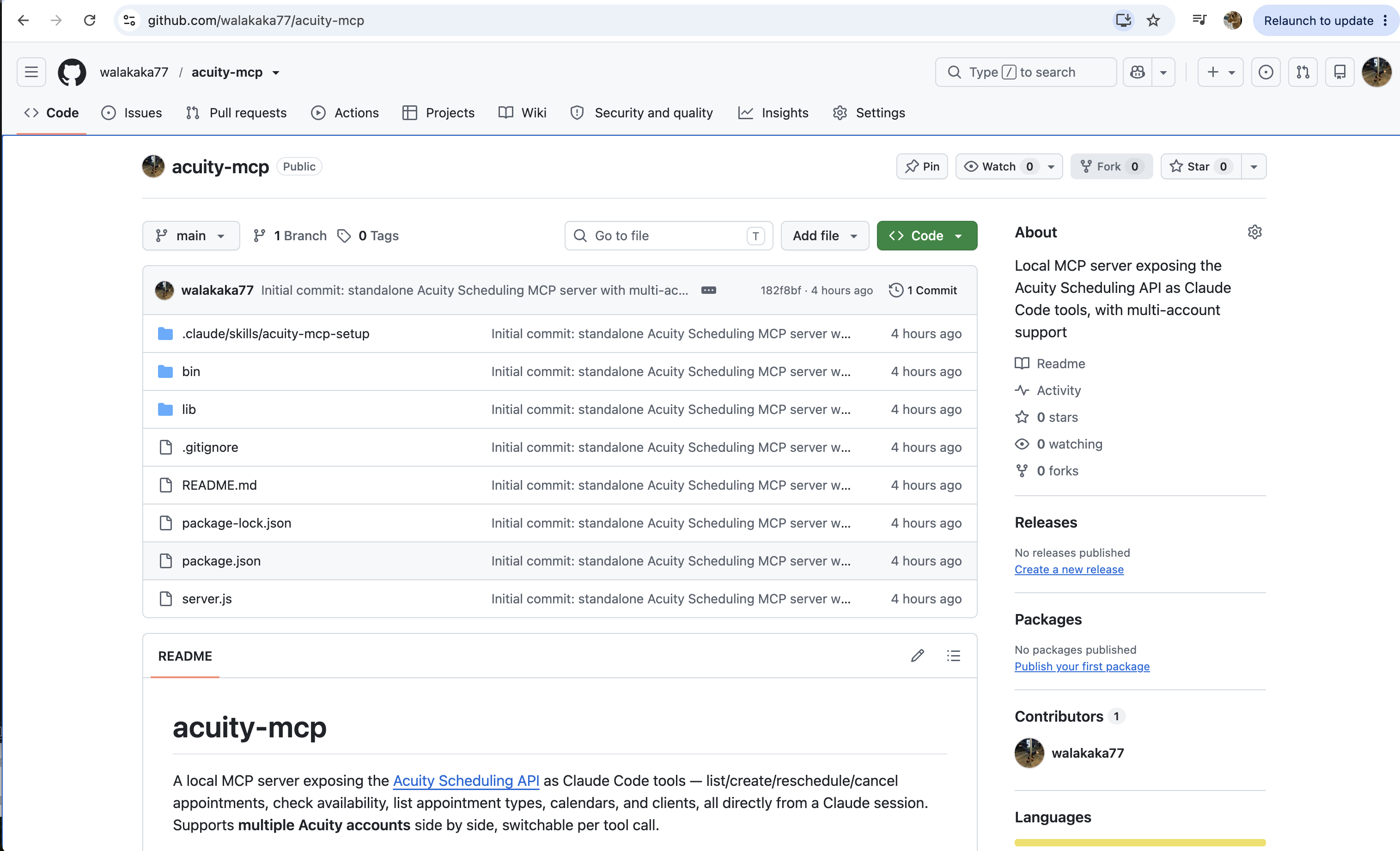The image size is (1400, 851).
Task: View the 0 Tags list
Action: pos(368,236)
